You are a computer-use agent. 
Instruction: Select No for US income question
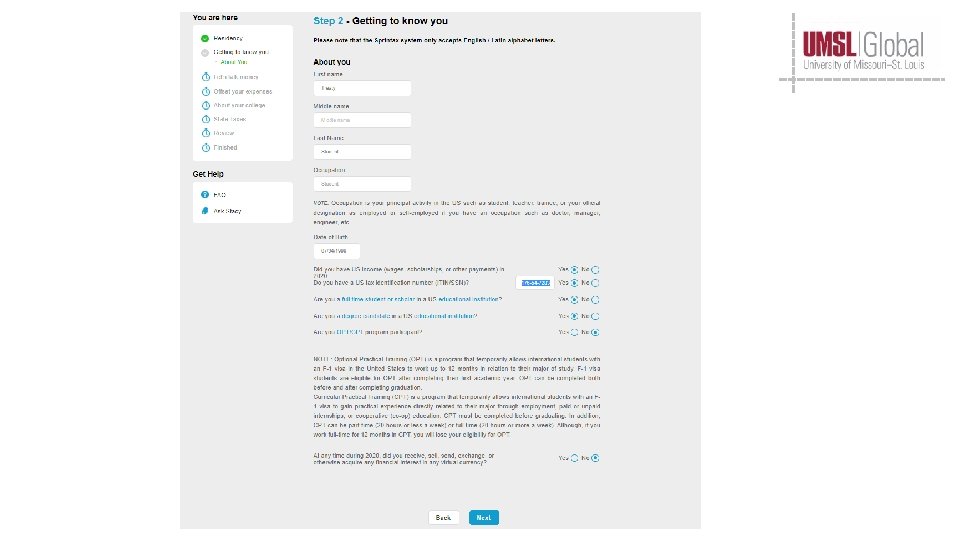coord(595,269)
